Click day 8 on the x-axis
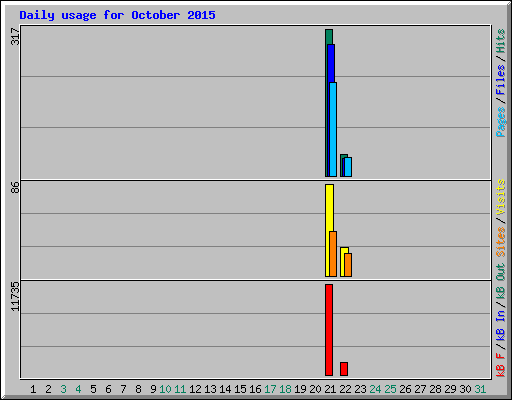The width and height of the screenshot is (512, 400). point(138,389)
